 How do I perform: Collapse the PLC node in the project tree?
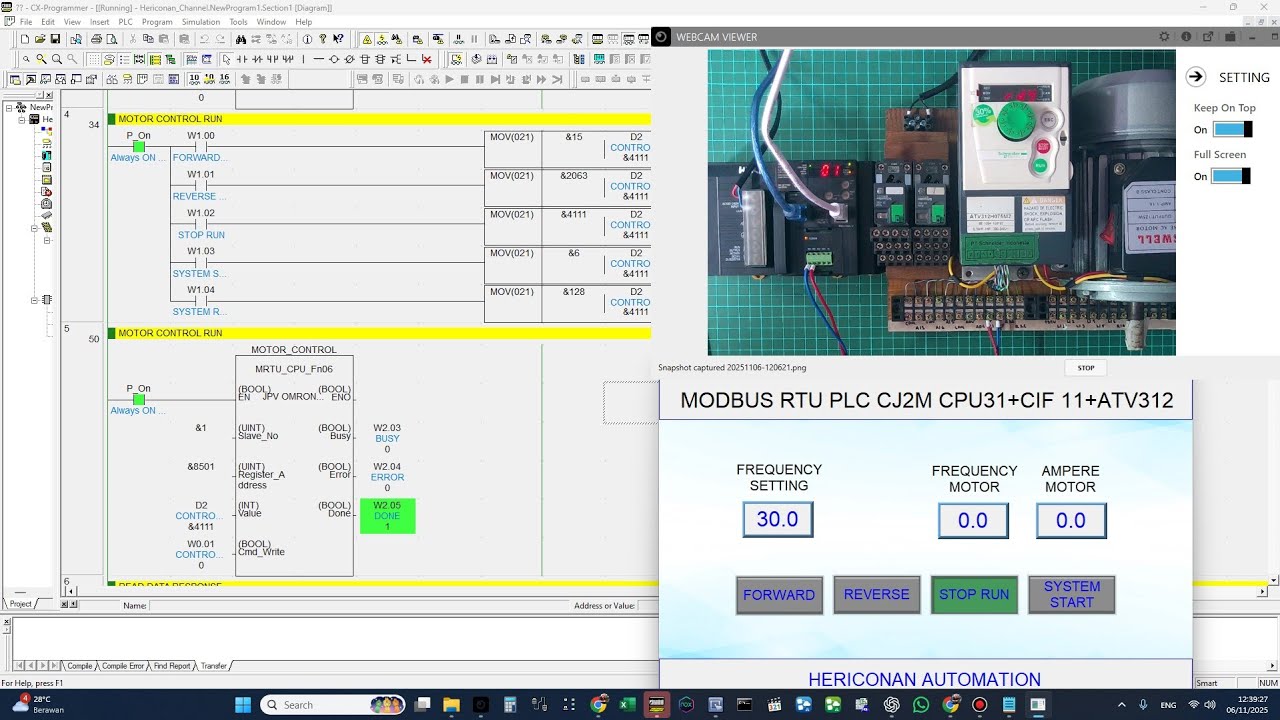click(x=21, y=119)
